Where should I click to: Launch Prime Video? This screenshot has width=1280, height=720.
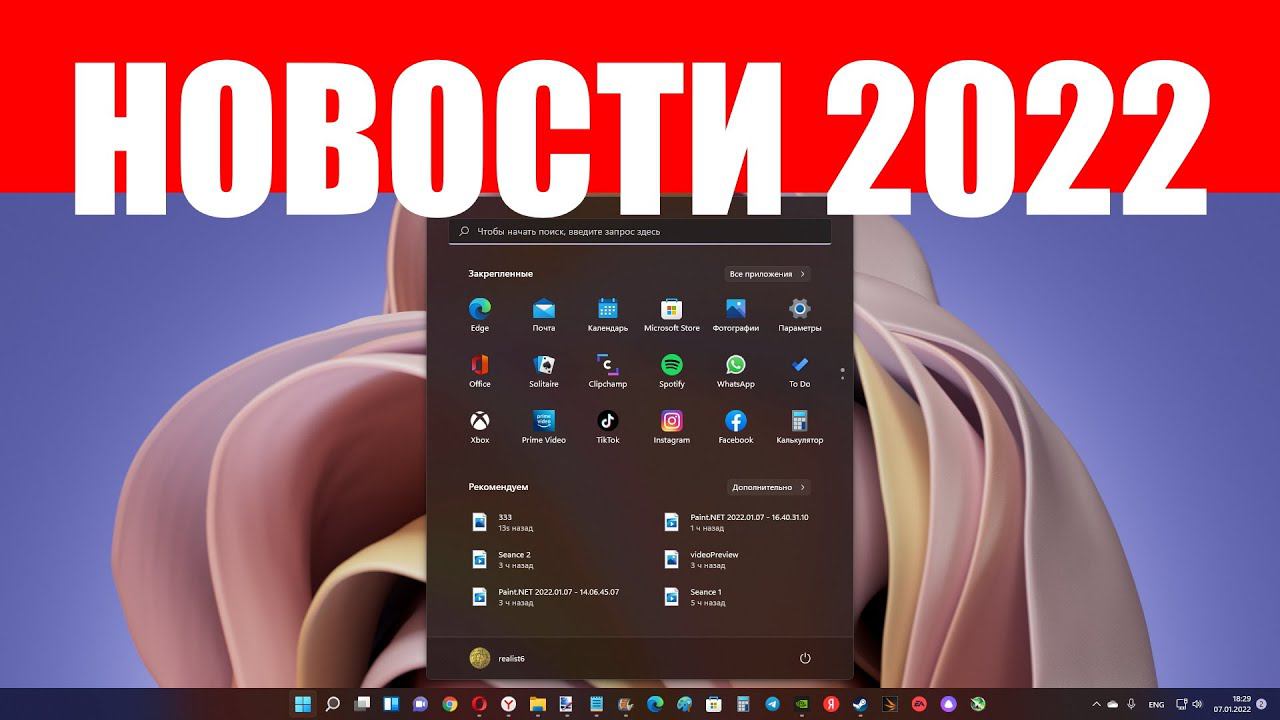click(x=544, y=426)
